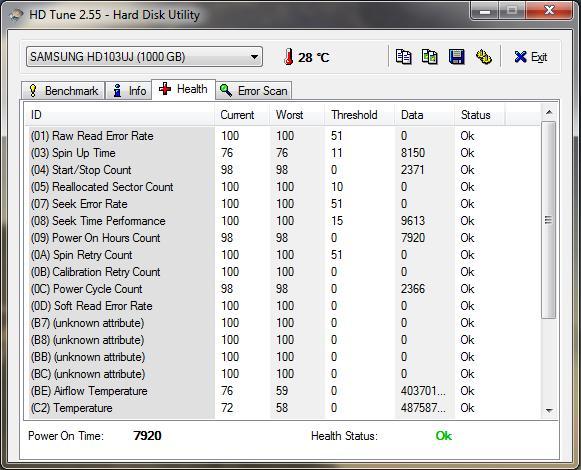581x470 pixels.
Task: Click the copy info to clipboard icon
Action: [404, 57]
